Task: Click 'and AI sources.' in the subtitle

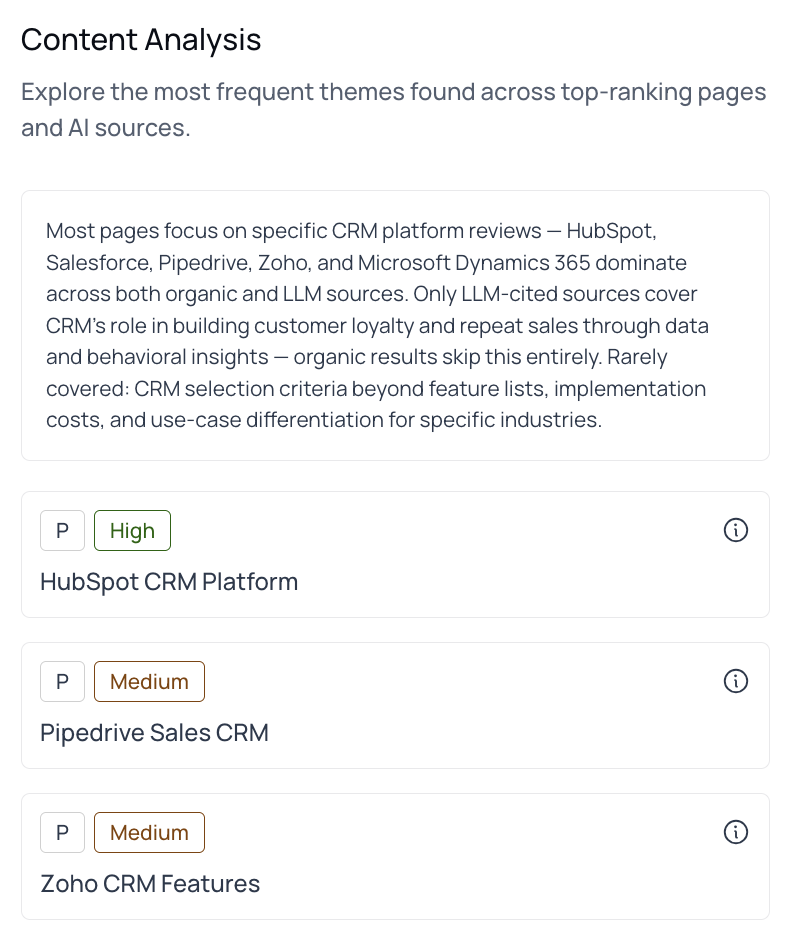Action: pos(105,128)
